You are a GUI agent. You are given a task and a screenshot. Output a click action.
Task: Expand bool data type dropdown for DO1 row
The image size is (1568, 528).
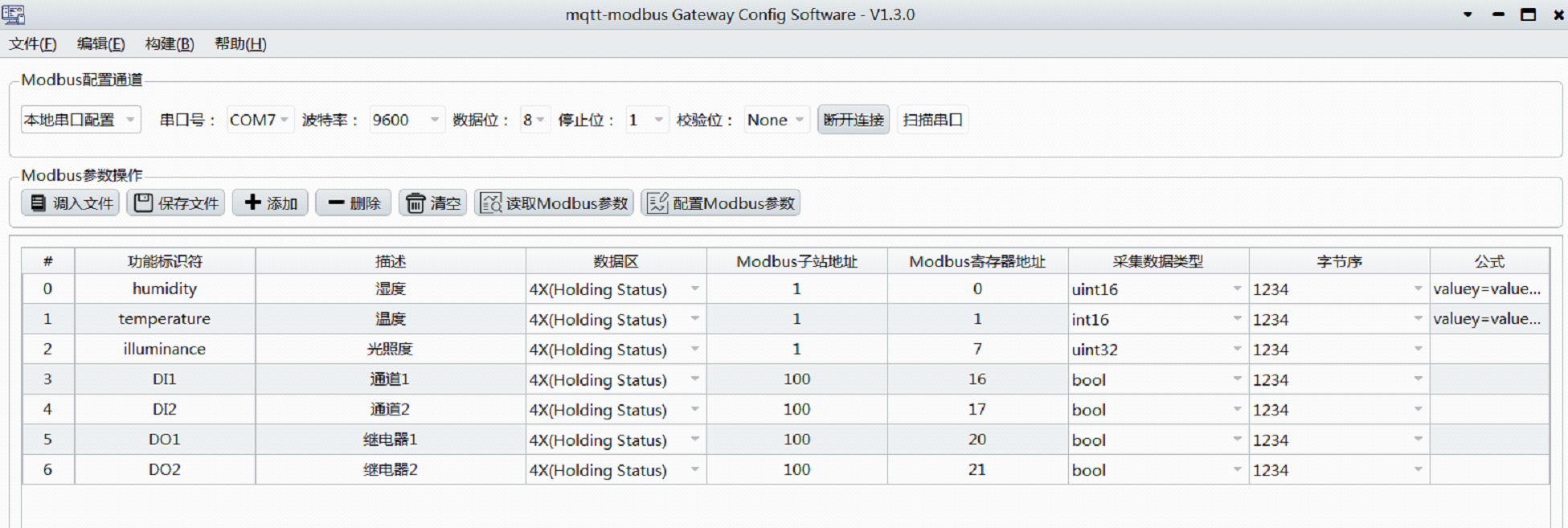[x=1238, y=440]
